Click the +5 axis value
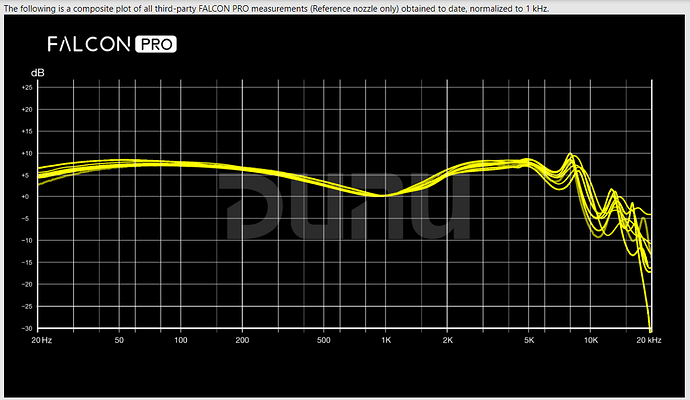This screenshot has width=690, height=400. tap(28, 175)
